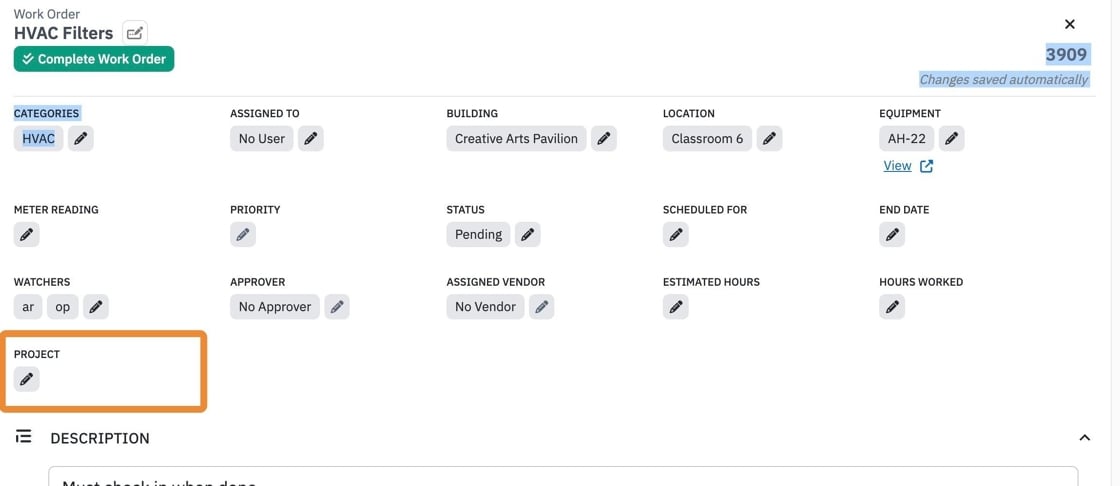The image size is (1120, 486).
Task: Edit the Status pencil next to Pending
Action: 528,234
